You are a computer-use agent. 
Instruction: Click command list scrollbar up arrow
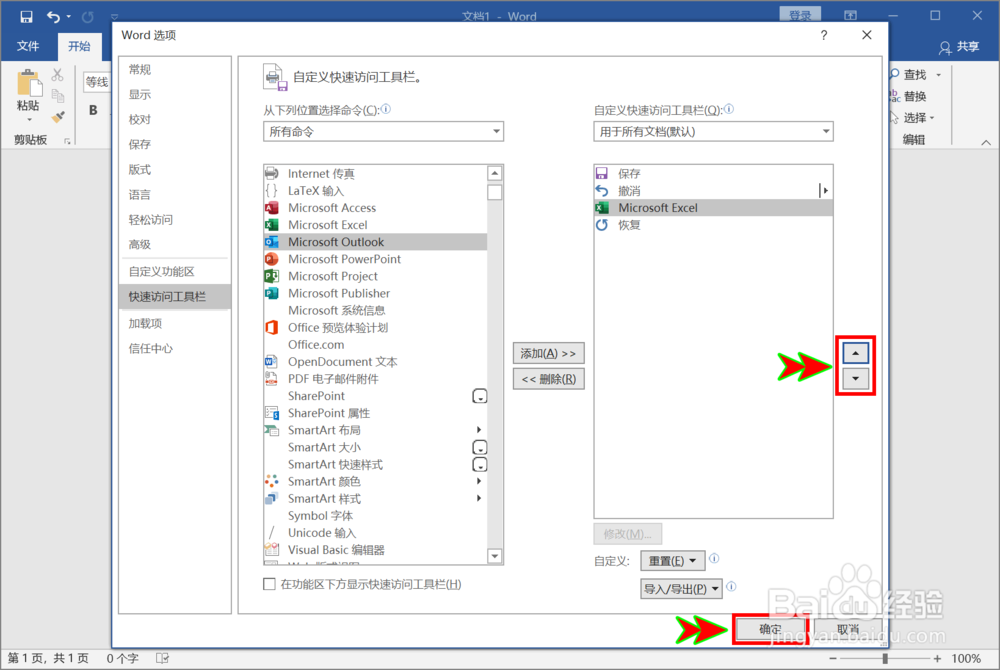495,173
